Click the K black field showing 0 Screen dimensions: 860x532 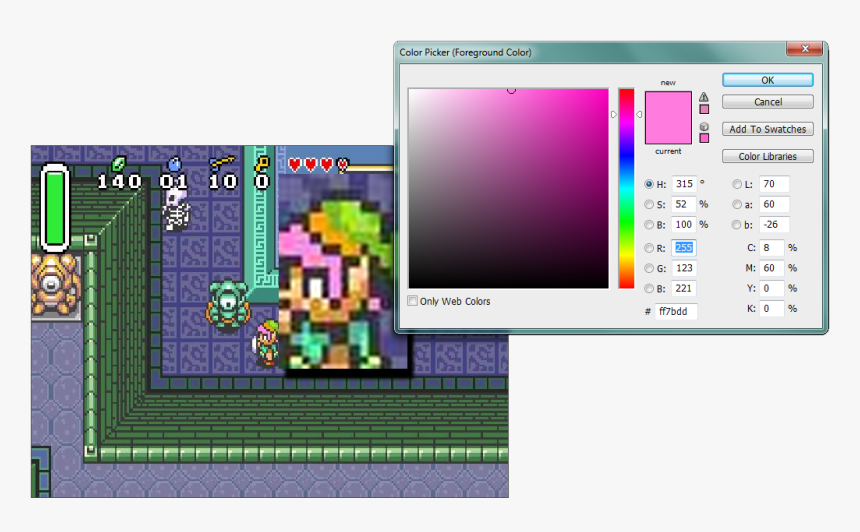click(772, 308)
